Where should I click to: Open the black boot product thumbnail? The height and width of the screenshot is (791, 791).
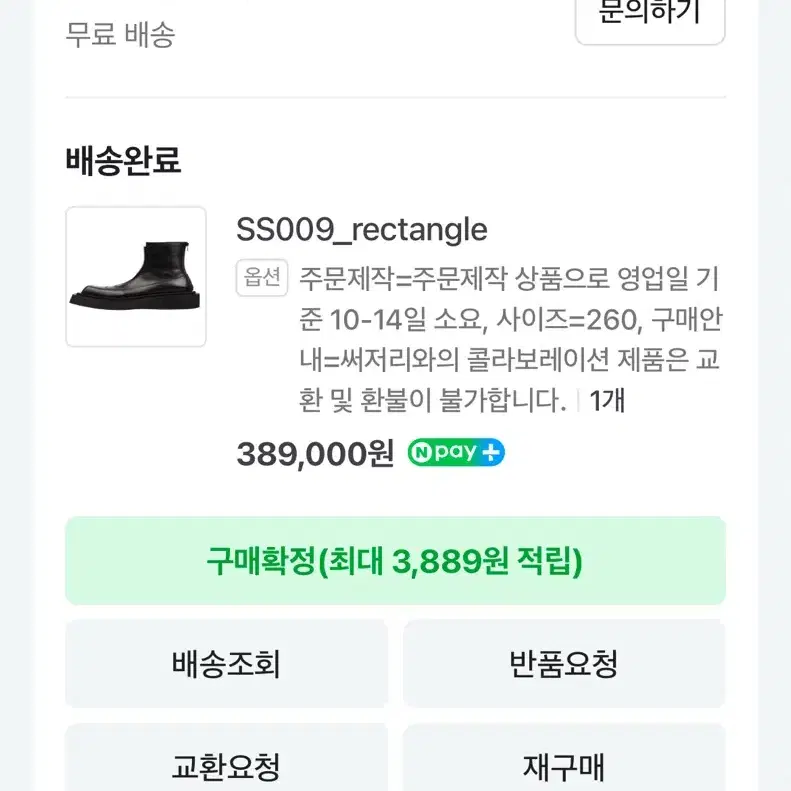(136, 277)
